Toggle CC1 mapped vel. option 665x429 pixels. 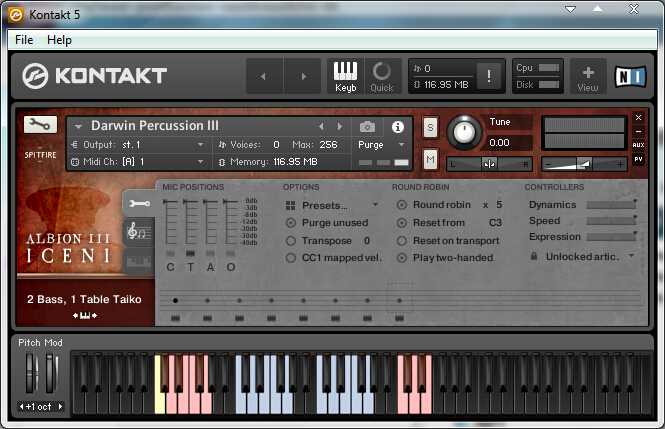291,258
